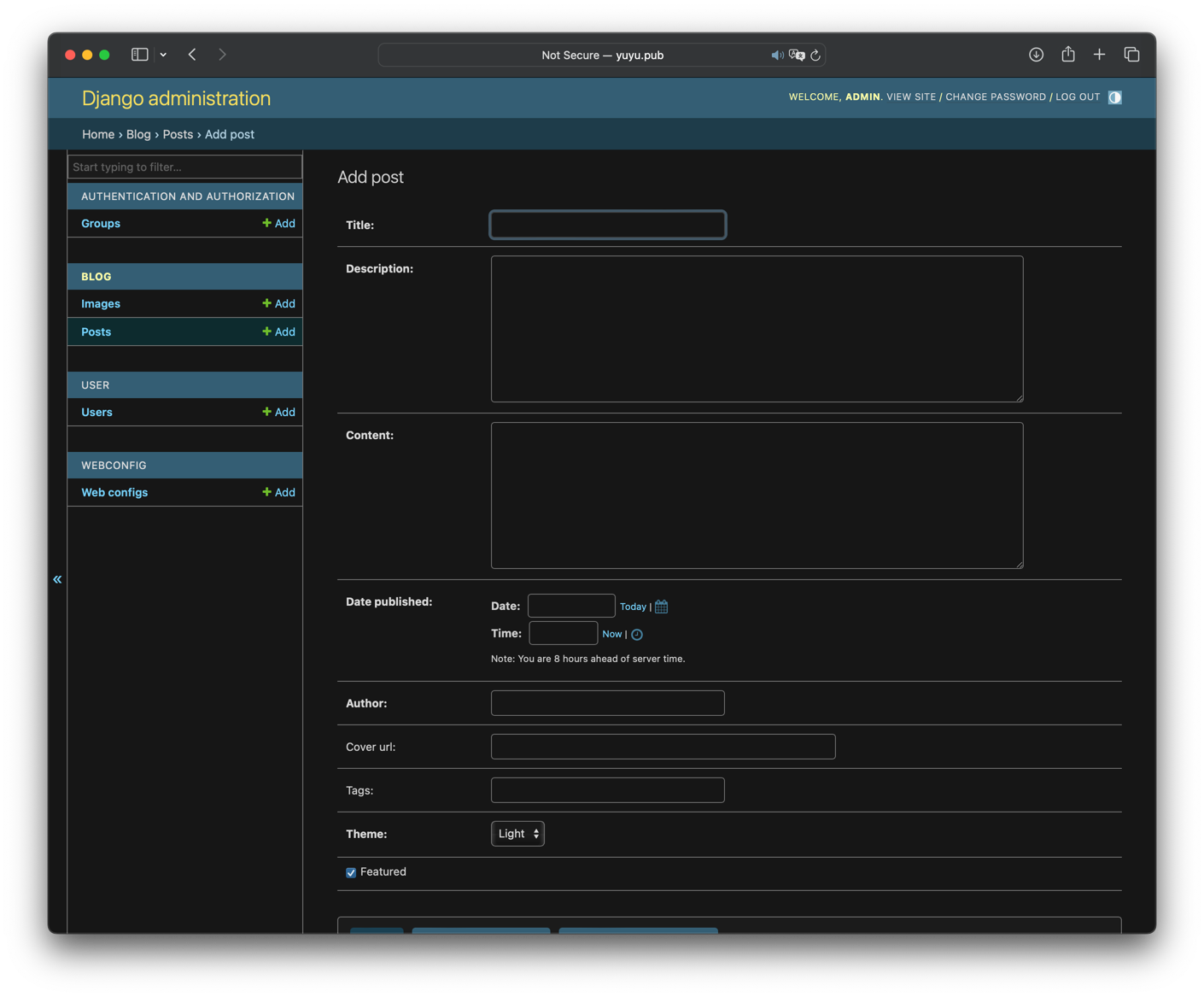Add a new User via plus Add
Screen dimensions: 1204x997
click(x=278, y=412)
